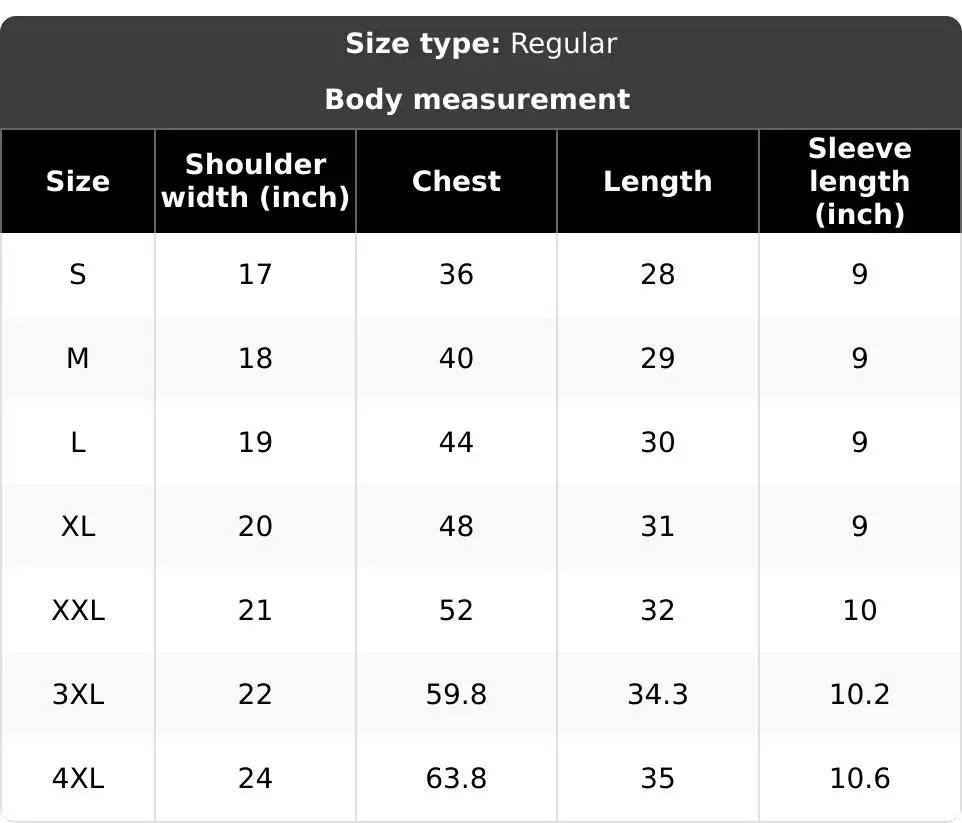Select the XXL size row label
Image resolution: width=962 pixels, height=823 pixels.
pyautogui.click(x=78, y=611)
